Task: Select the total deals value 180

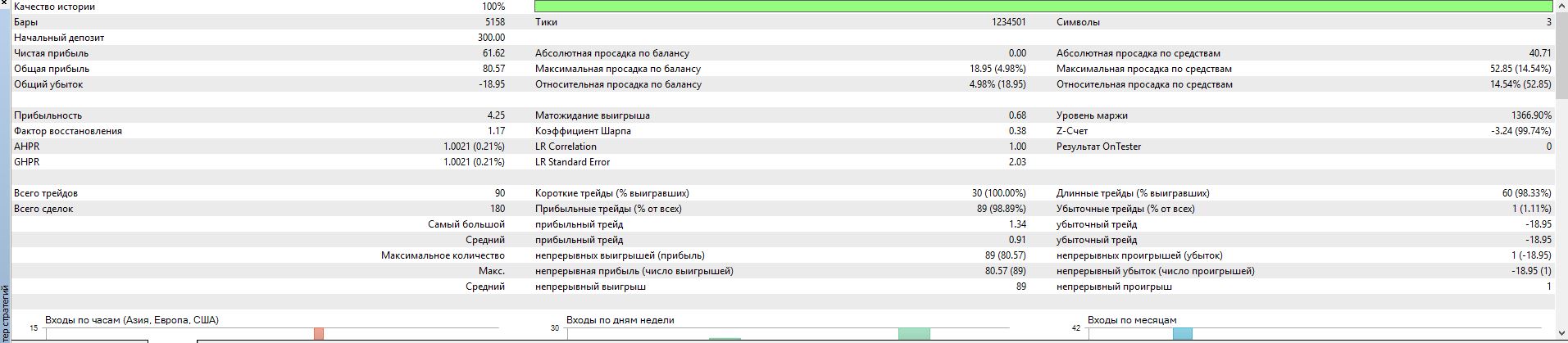Action: tap(498, 209)
